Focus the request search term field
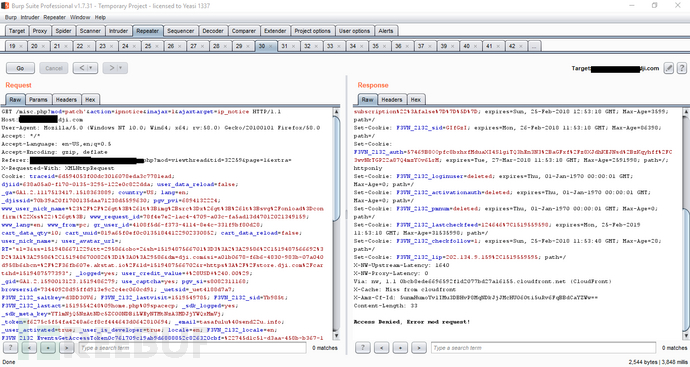 pos(192,348)
